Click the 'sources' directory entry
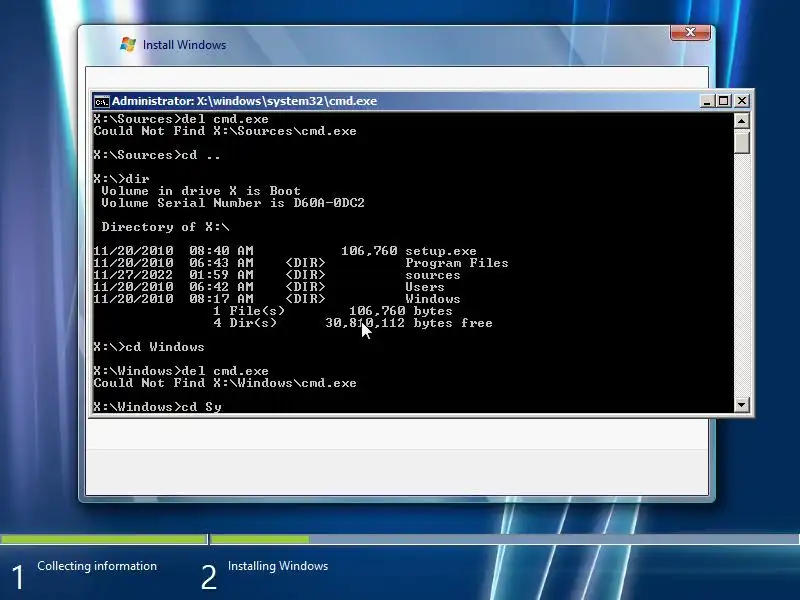The width and height of the screenshot is (800, 600). click(x=433, y=275)
